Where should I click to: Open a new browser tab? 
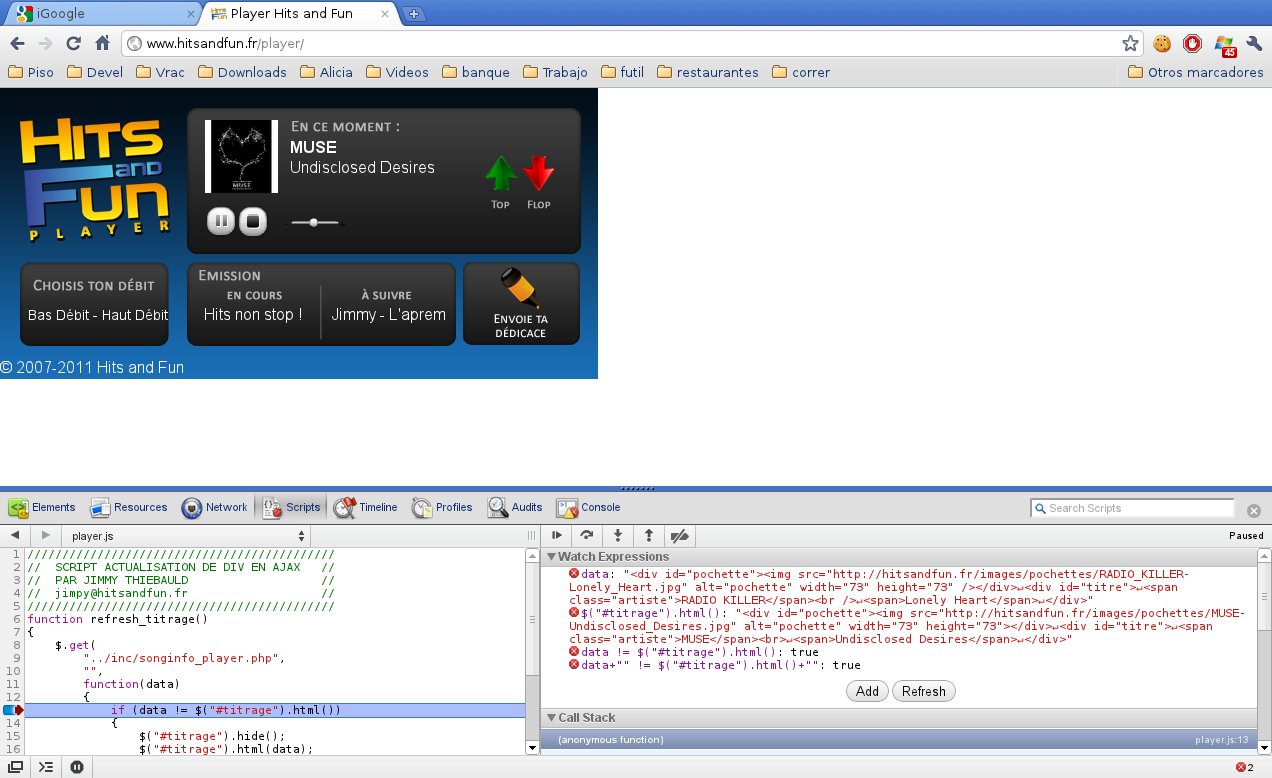[x=415, y=14]
